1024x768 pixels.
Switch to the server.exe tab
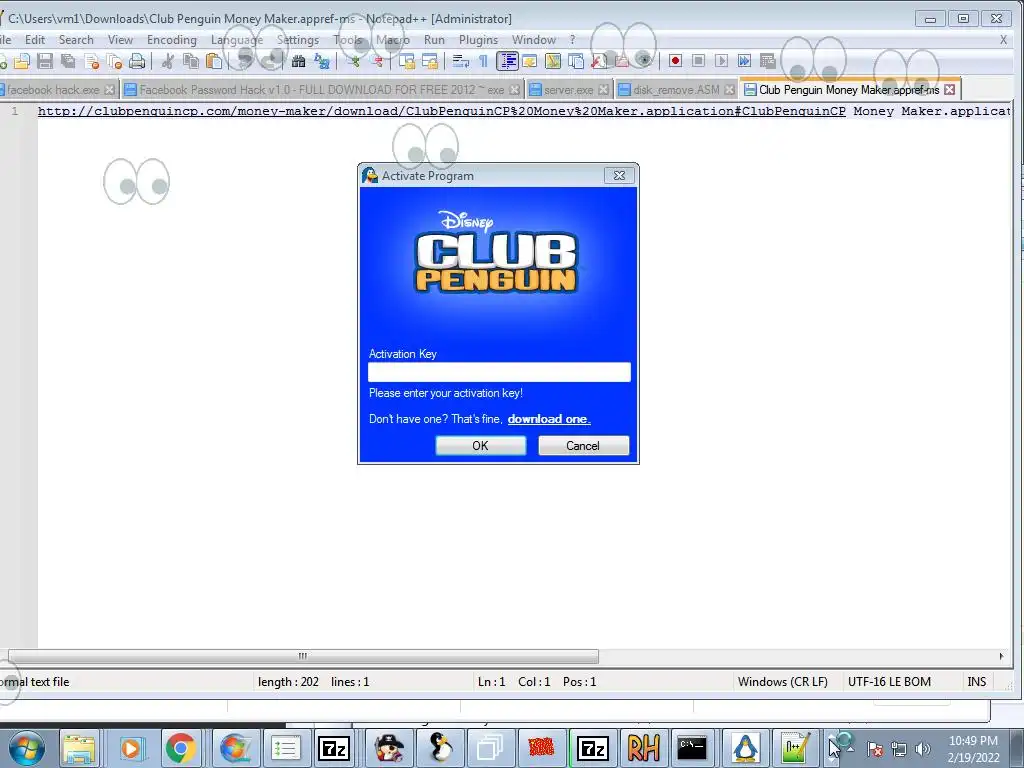coord(568,89)
